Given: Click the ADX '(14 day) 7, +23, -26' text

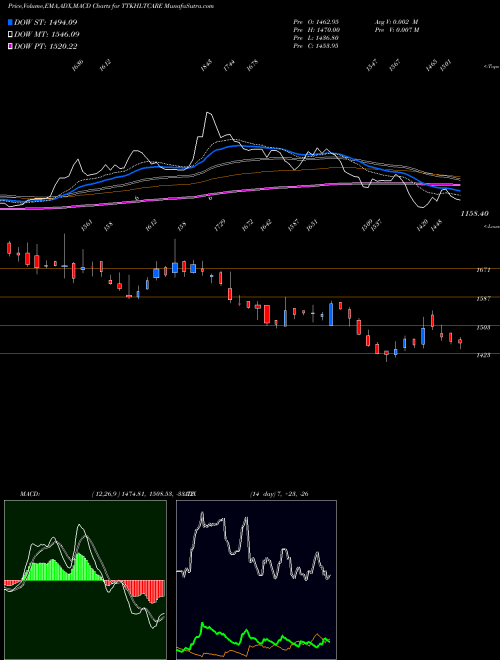Looking at the screenshot, I should 279,494.
